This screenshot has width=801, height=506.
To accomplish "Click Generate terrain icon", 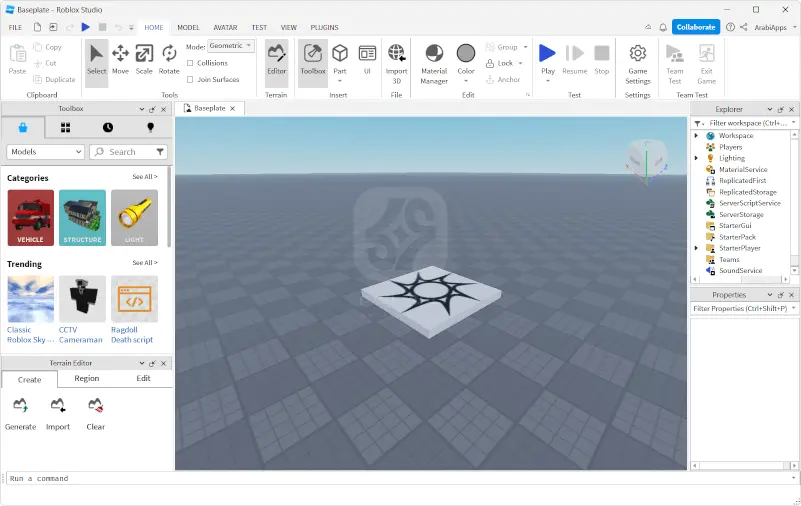I will click(20, 405).
